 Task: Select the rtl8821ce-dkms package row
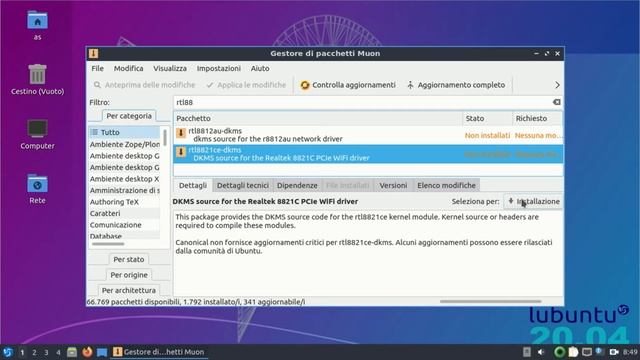pyautogui.click(x=368, y=154)
